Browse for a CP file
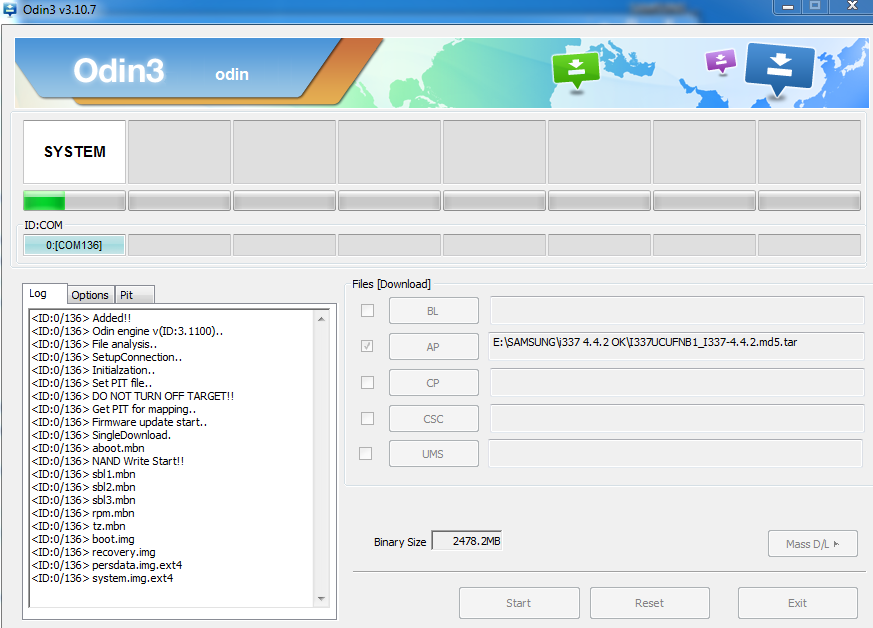Image resolution: width=873 pixels, height=628 pixels. [434, 383]
